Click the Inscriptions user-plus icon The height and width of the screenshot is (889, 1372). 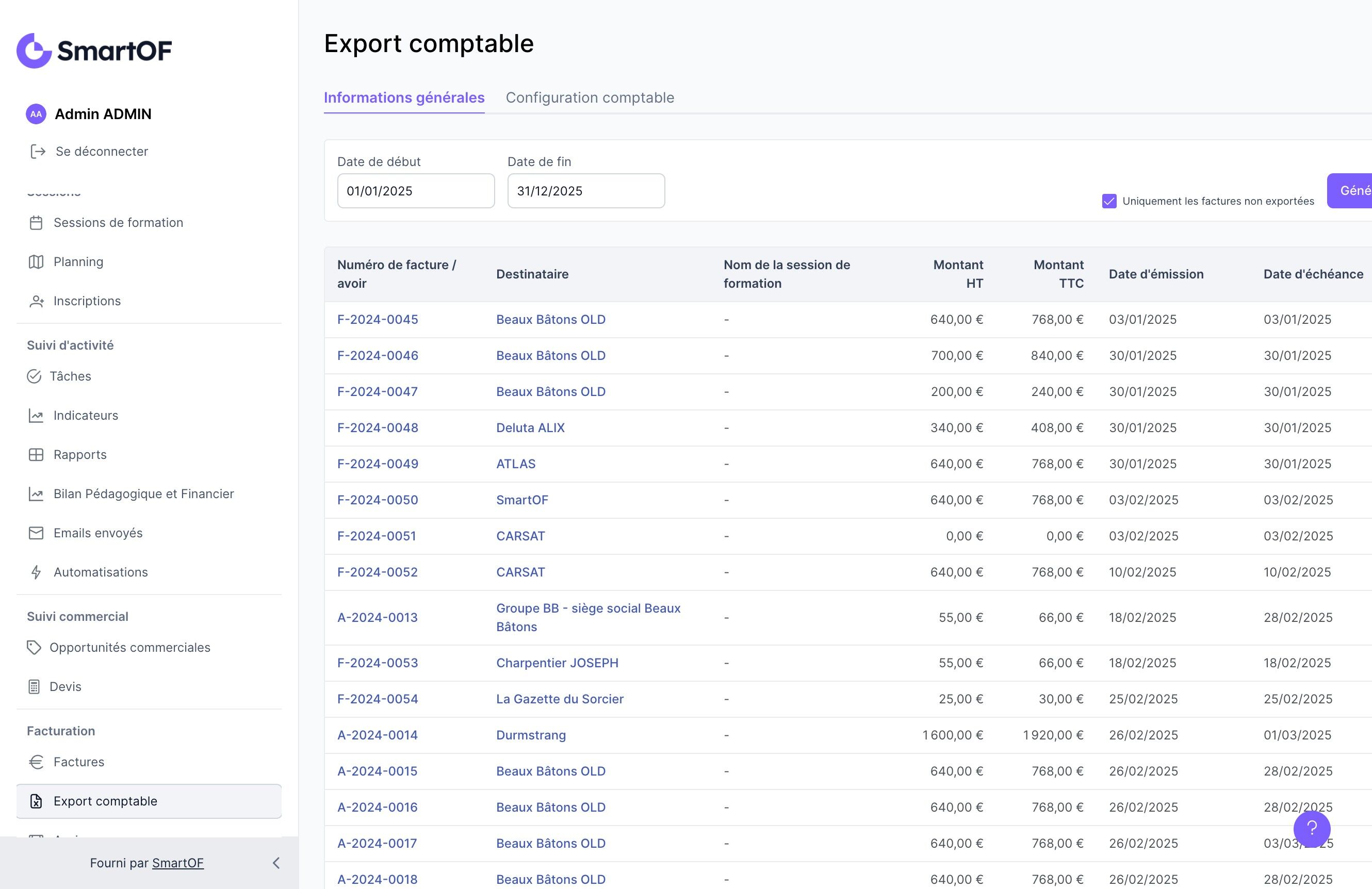pyautogui.click(x=36, y=301)
